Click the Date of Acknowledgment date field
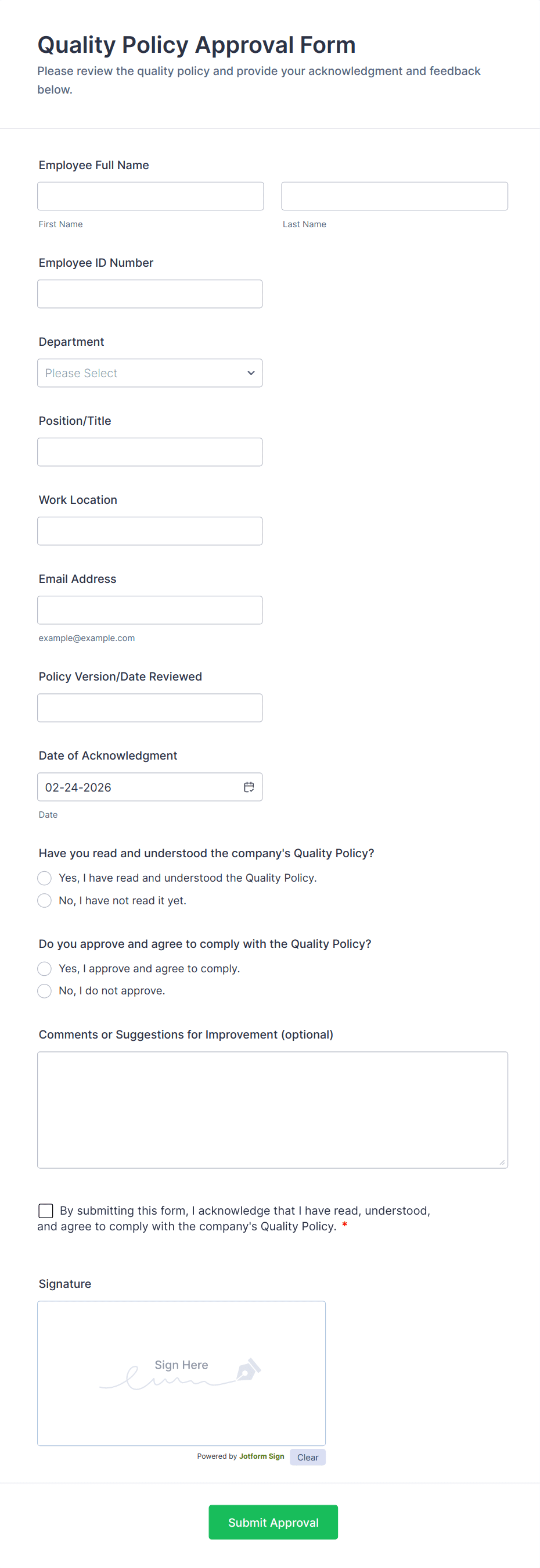Viewport: 540px width, 1568px height. pyautogui.click(x=140, y=787)
